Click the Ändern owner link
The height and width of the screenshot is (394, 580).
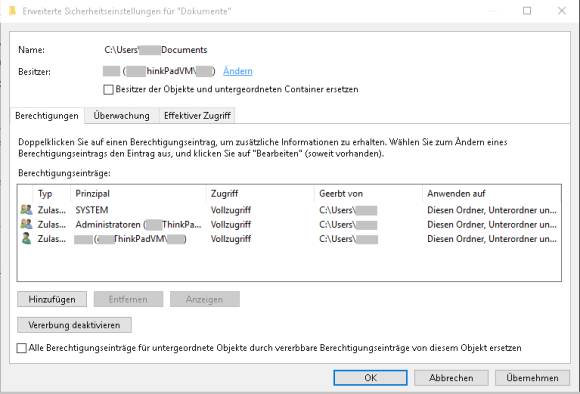(x=238, y=71)
